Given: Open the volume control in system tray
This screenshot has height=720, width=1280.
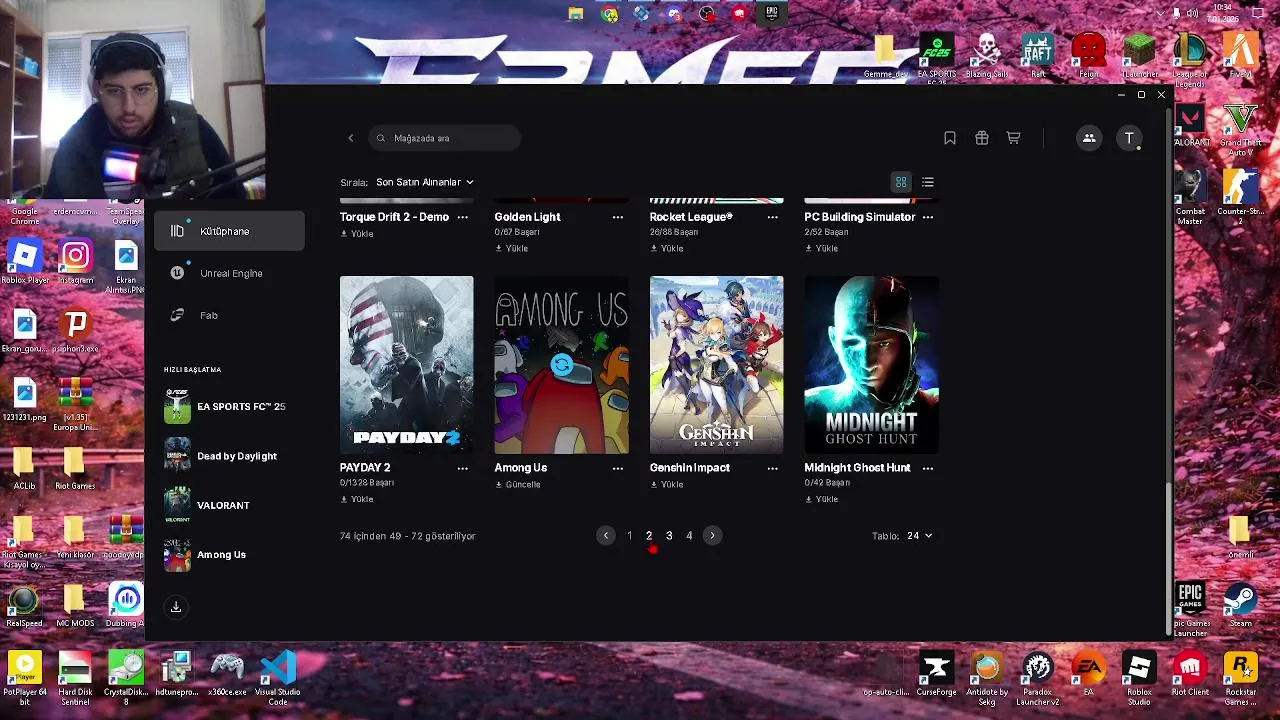Looking at the screenshot, I should click(1192, 13).
